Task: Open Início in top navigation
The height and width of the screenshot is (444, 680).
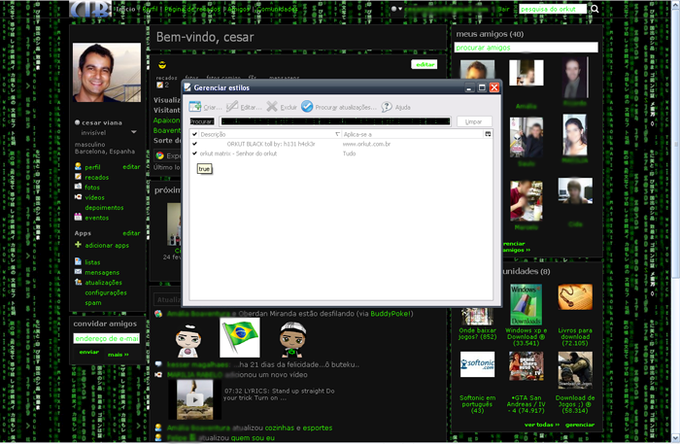Action: [126, 9]
